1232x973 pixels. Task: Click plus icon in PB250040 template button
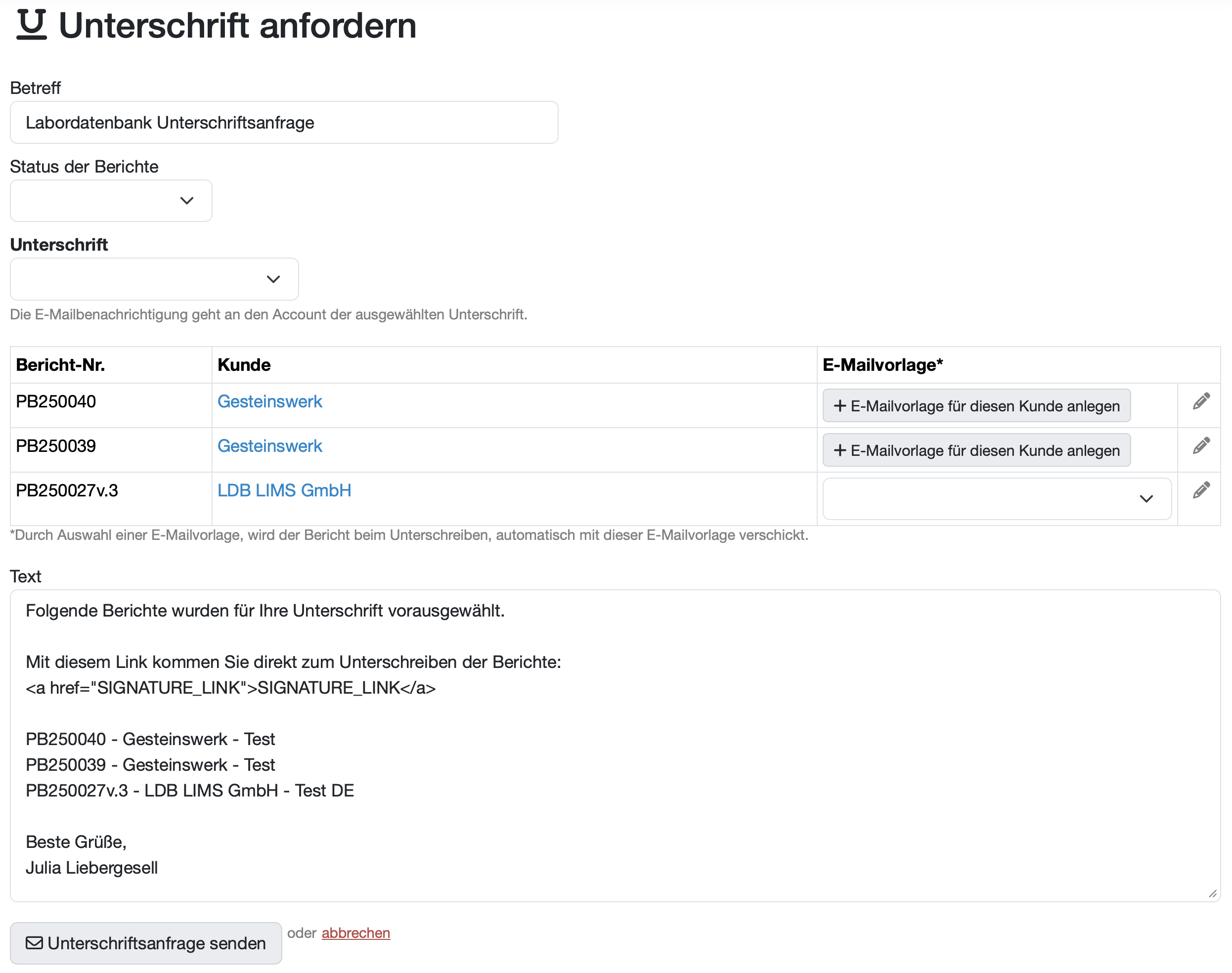click(839, 406)
